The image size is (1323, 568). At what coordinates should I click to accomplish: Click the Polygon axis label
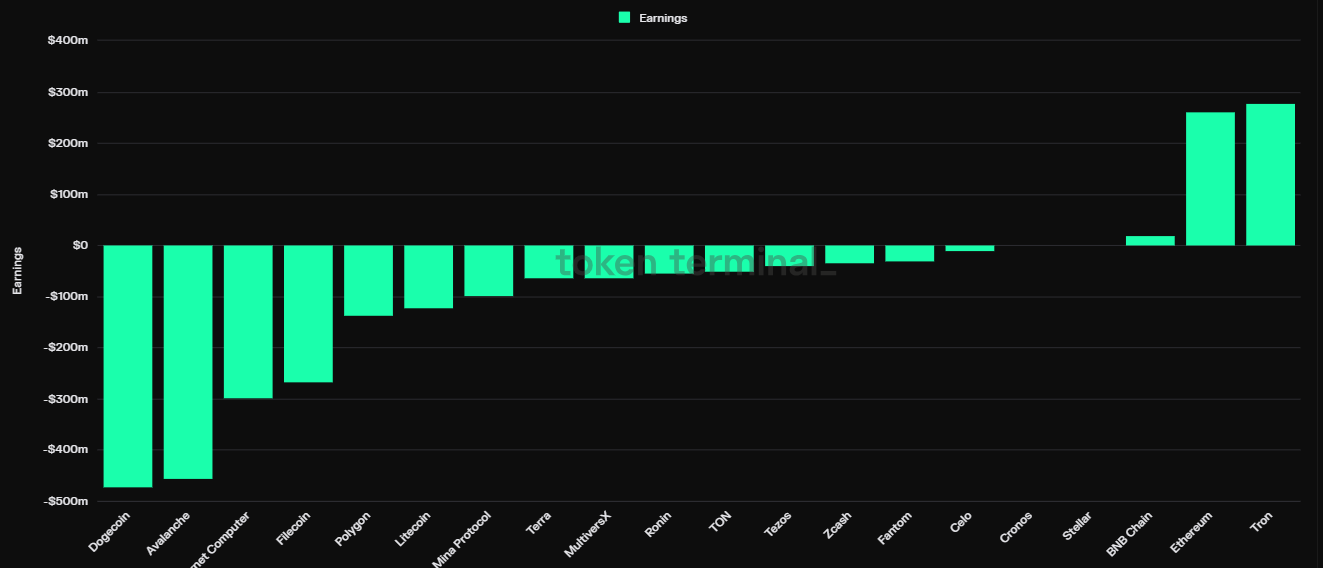pyautogui.click(x=353, y=529)
